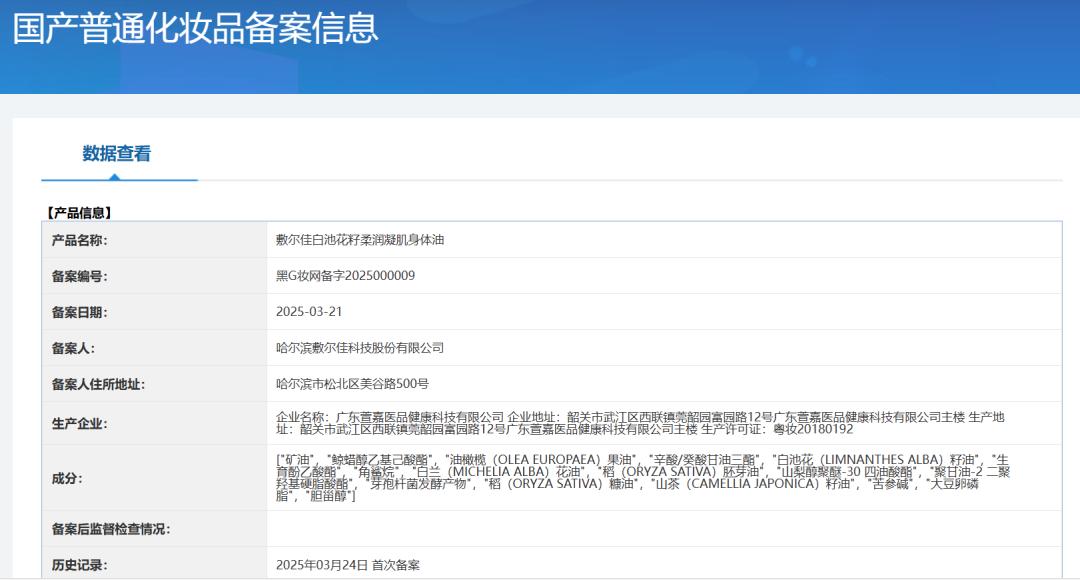Select the history entry 2025年03月24日 首次备案
Screen dimensions: 1080x580
click(348, 565)
